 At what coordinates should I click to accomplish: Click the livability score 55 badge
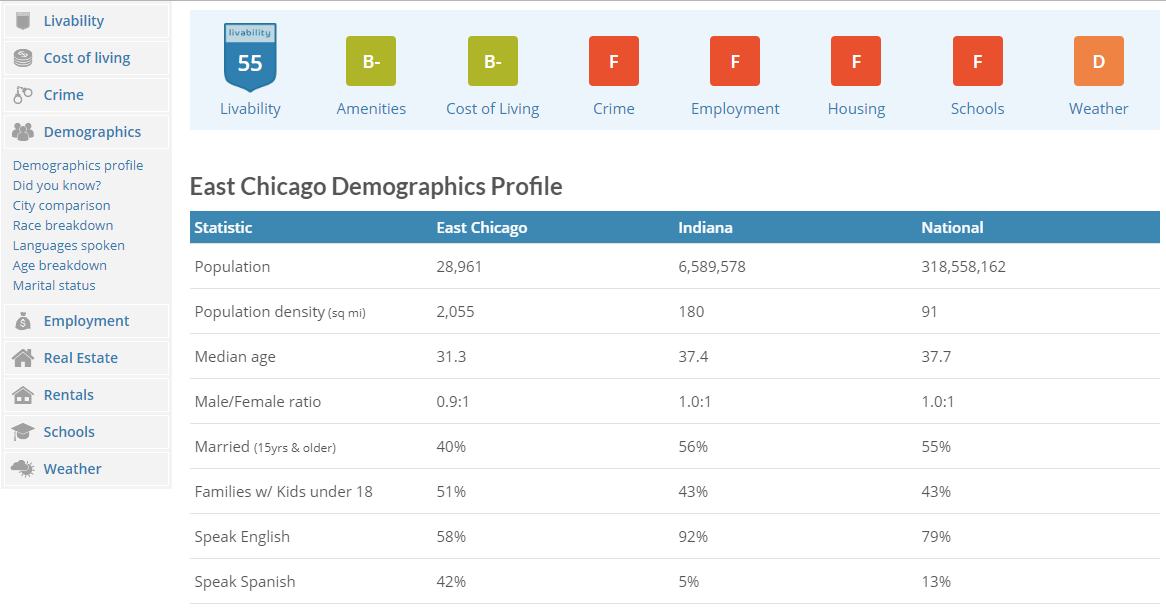coord(250,57)
